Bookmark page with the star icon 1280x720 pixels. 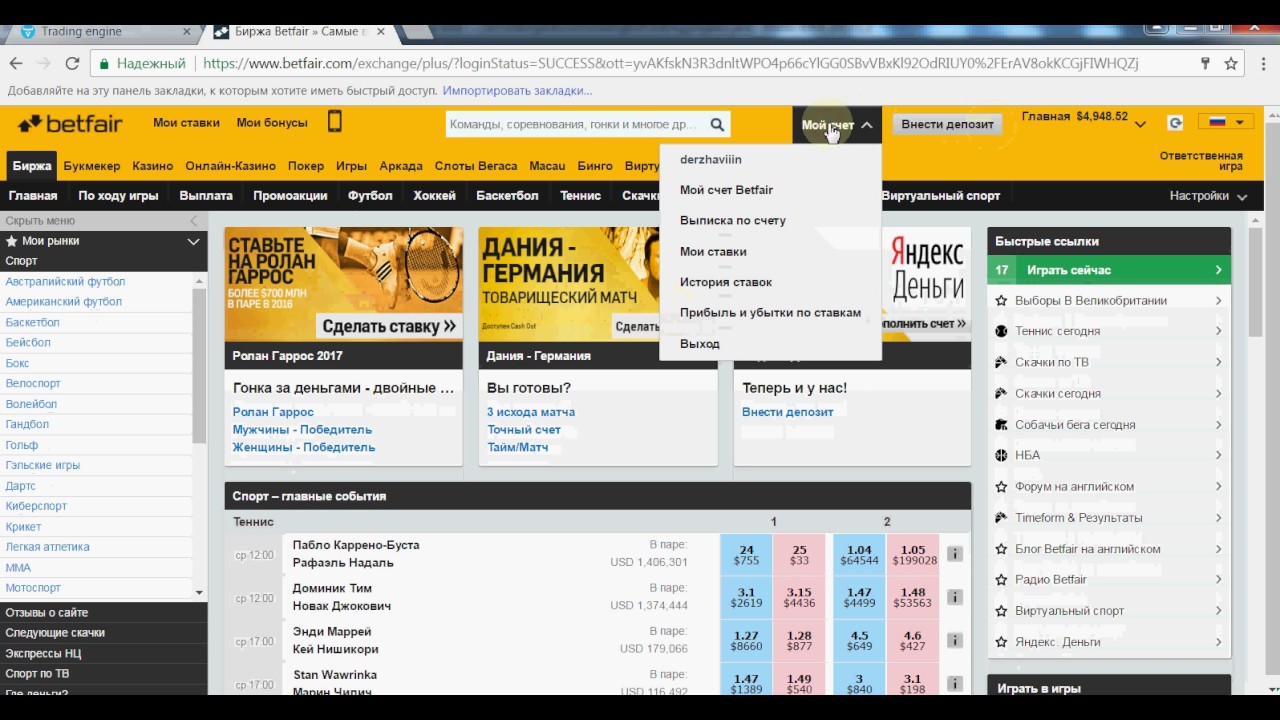1231,63
